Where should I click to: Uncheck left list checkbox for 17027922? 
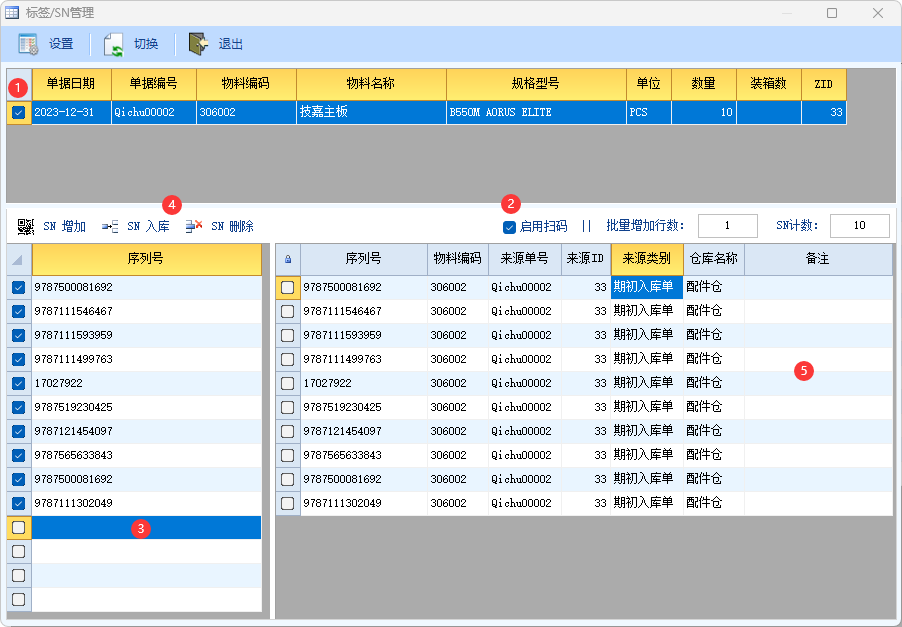[x=18, y=383]
